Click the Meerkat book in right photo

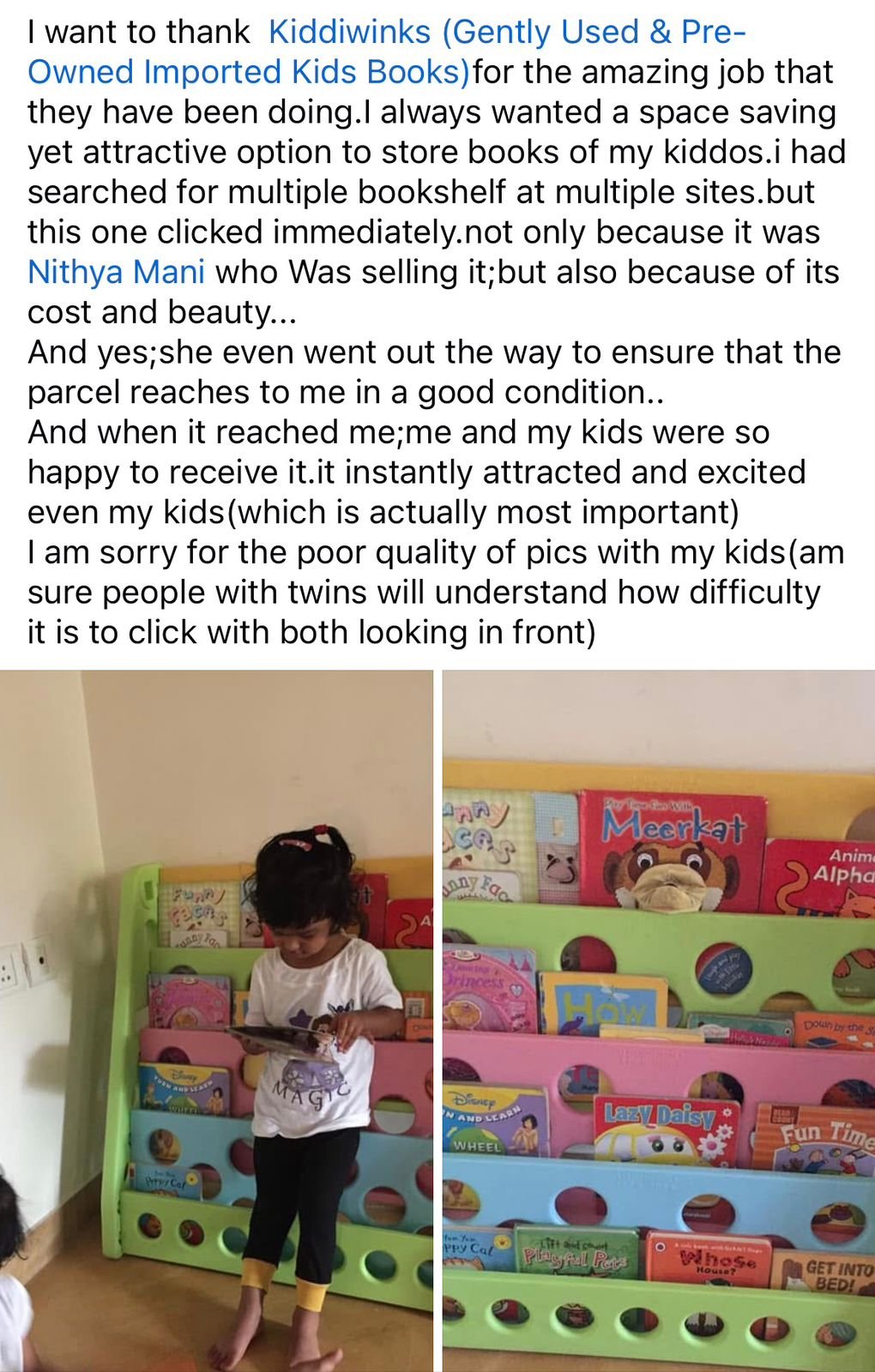click(673, 849)
